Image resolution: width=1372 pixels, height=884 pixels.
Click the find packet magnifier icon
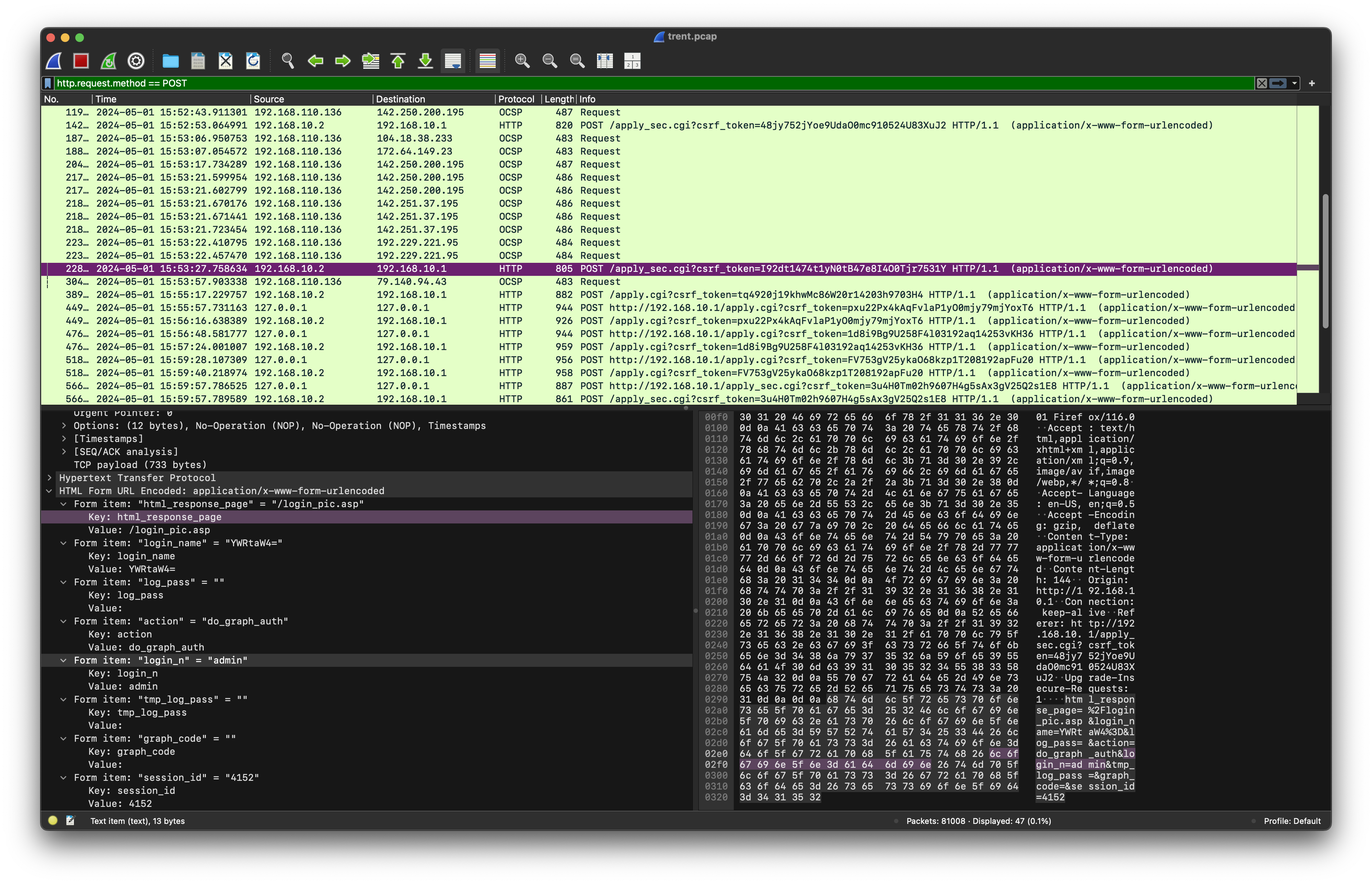click(288, 61)
